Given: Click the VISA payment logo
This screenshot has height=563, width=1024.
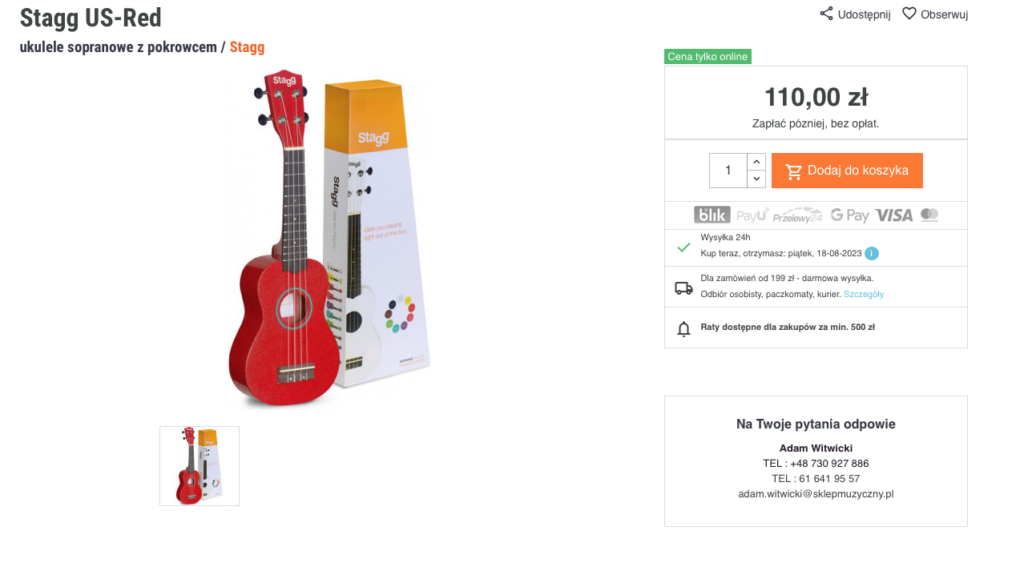Looking at the screenshot, I should [x=894, y=215].
